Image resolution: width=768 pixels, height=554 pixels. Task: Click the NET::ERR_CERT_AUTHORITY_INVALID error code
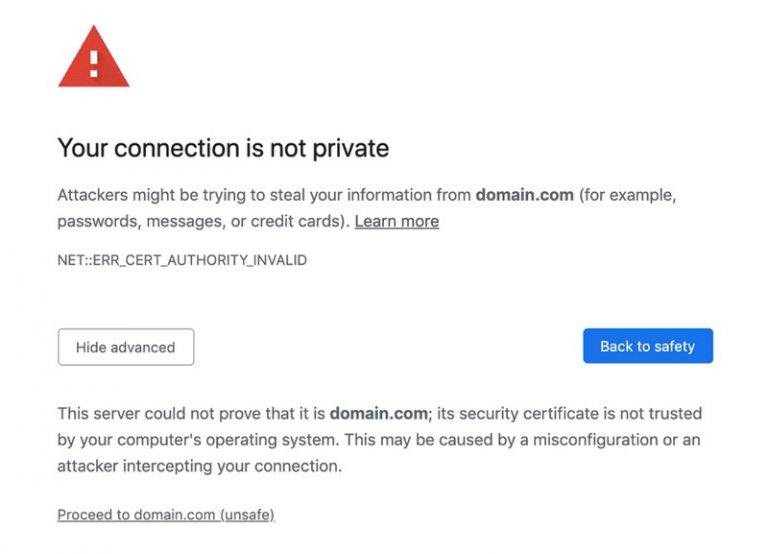tap(181, 260)
